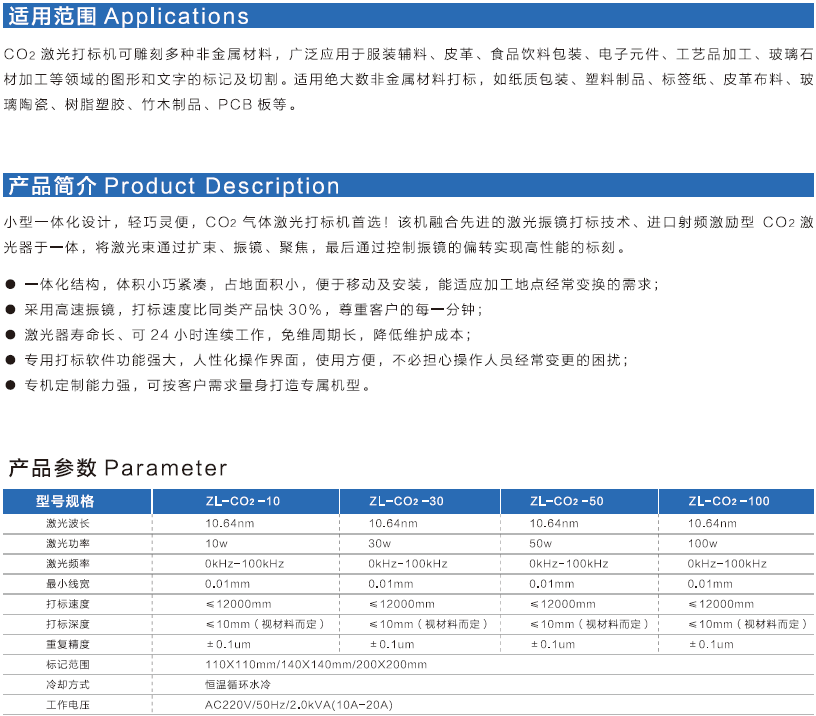Click the 打标速度 row label
The height and width of the screenshot is (716, 816).
coord(67,604)
